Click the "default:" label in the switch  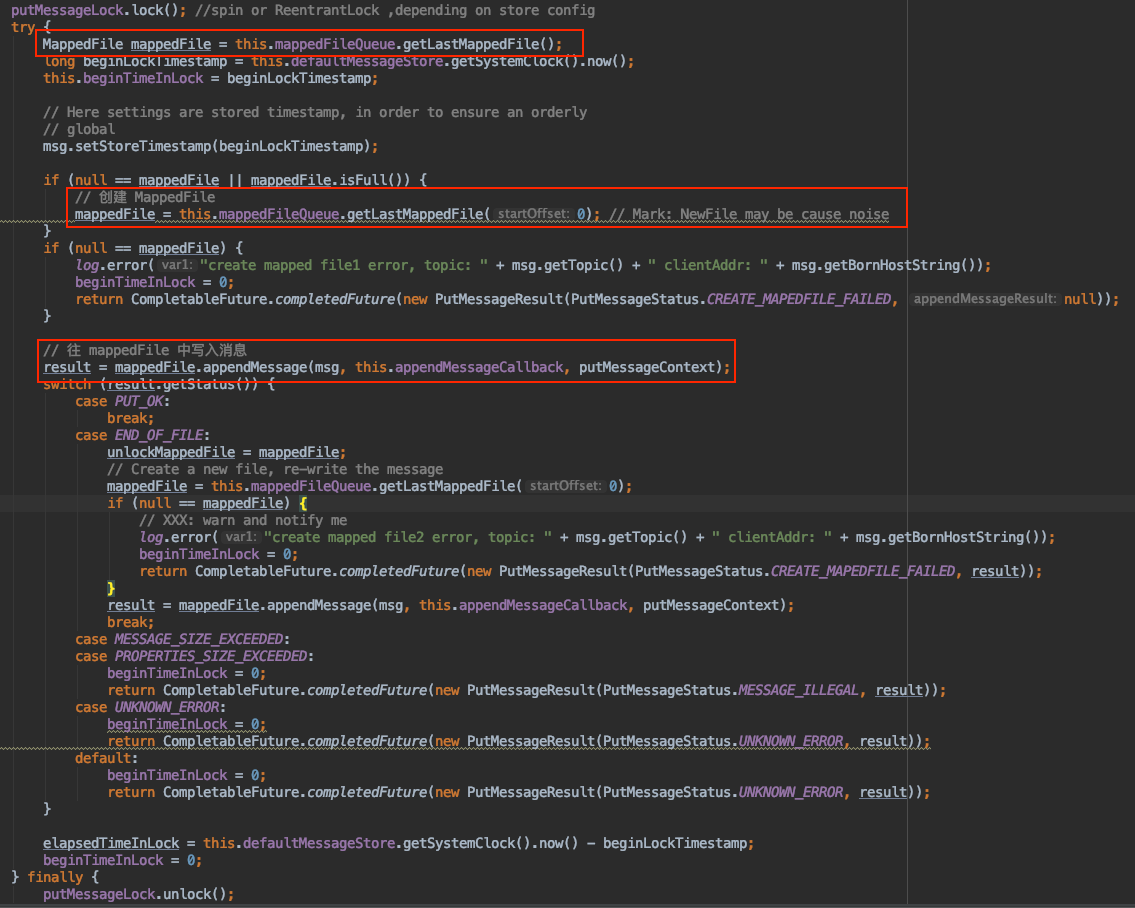[106, 758]
